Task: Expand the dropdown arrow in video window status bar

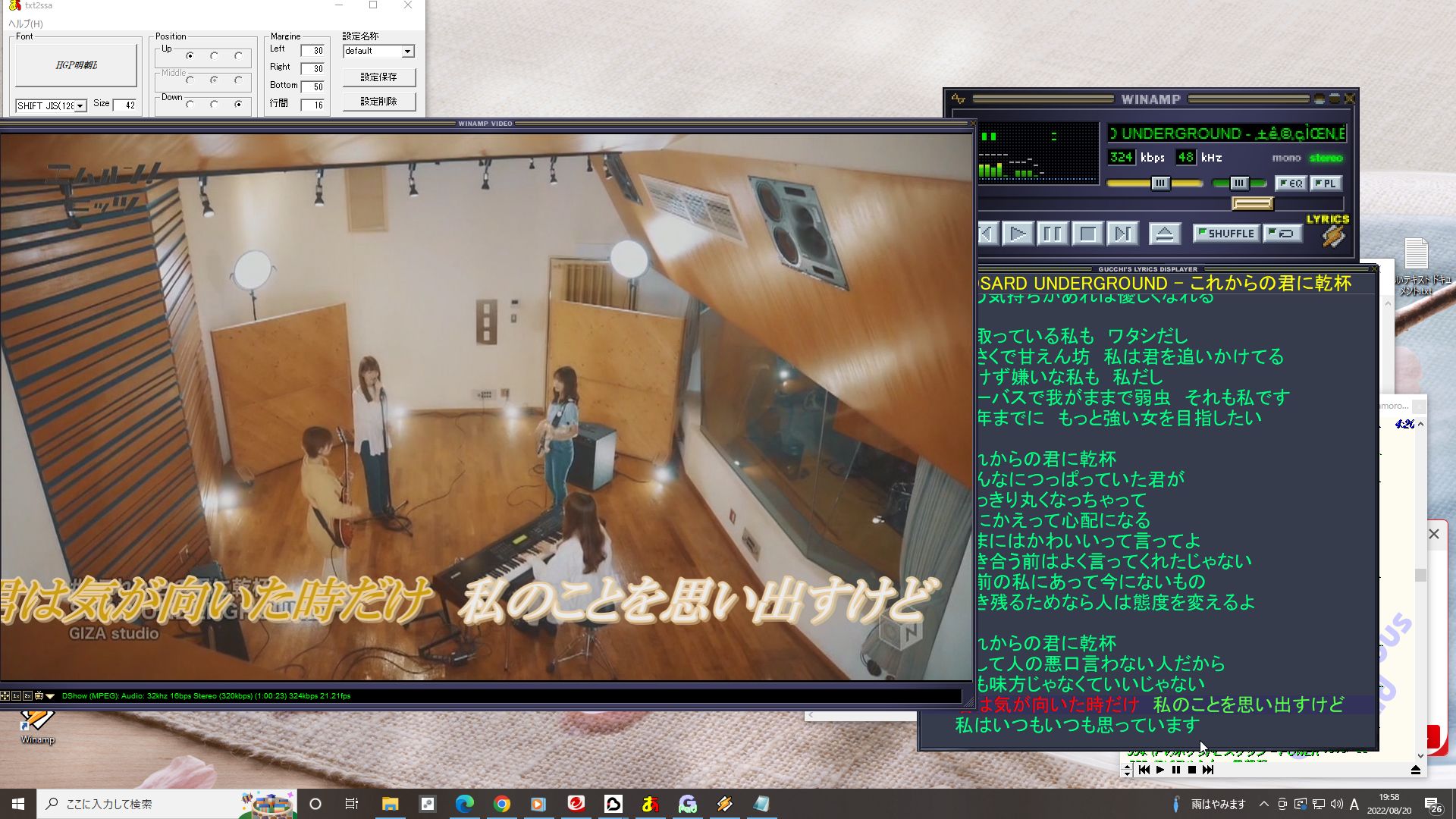Action: pyautogui.click(x=50, y=695)
